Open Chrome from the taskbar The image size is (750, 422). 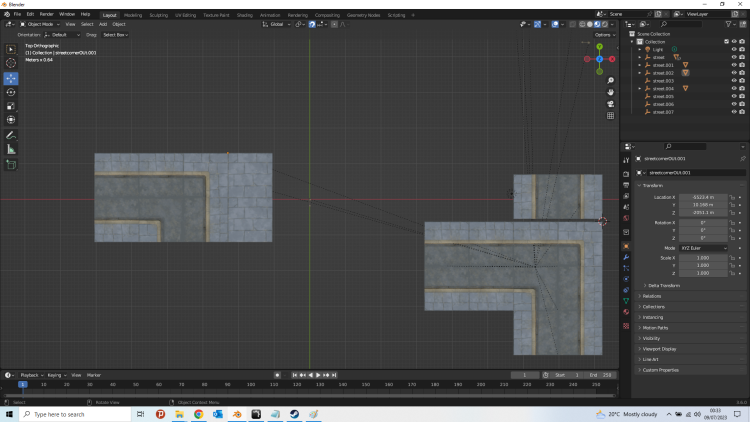[199, 414]
